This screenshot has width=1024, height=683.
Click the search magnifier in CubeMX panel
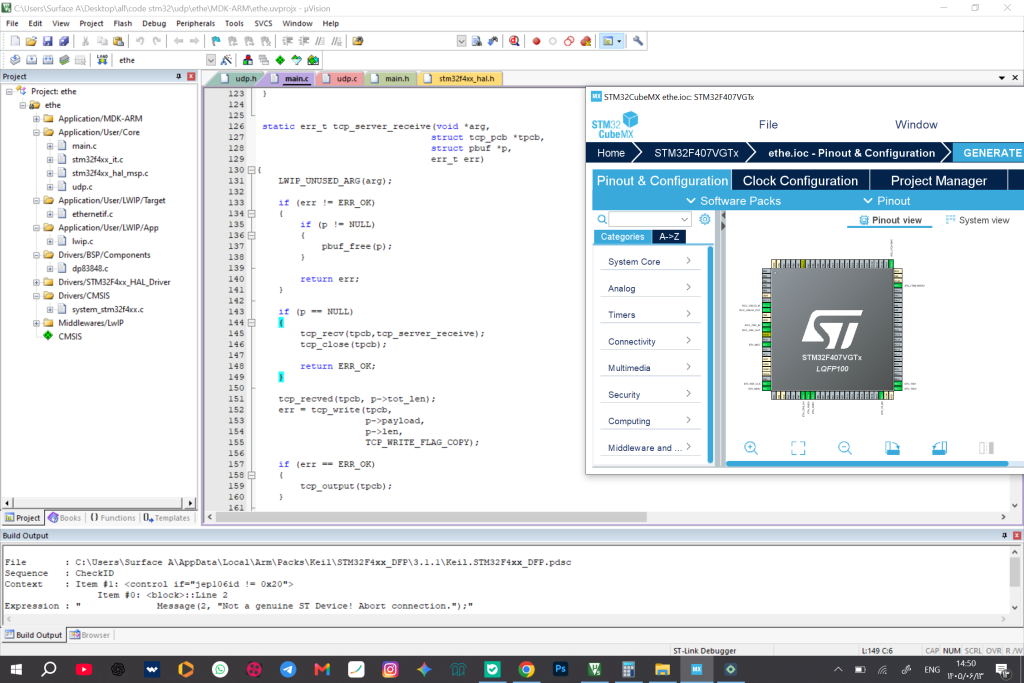(x=601, y=219)
